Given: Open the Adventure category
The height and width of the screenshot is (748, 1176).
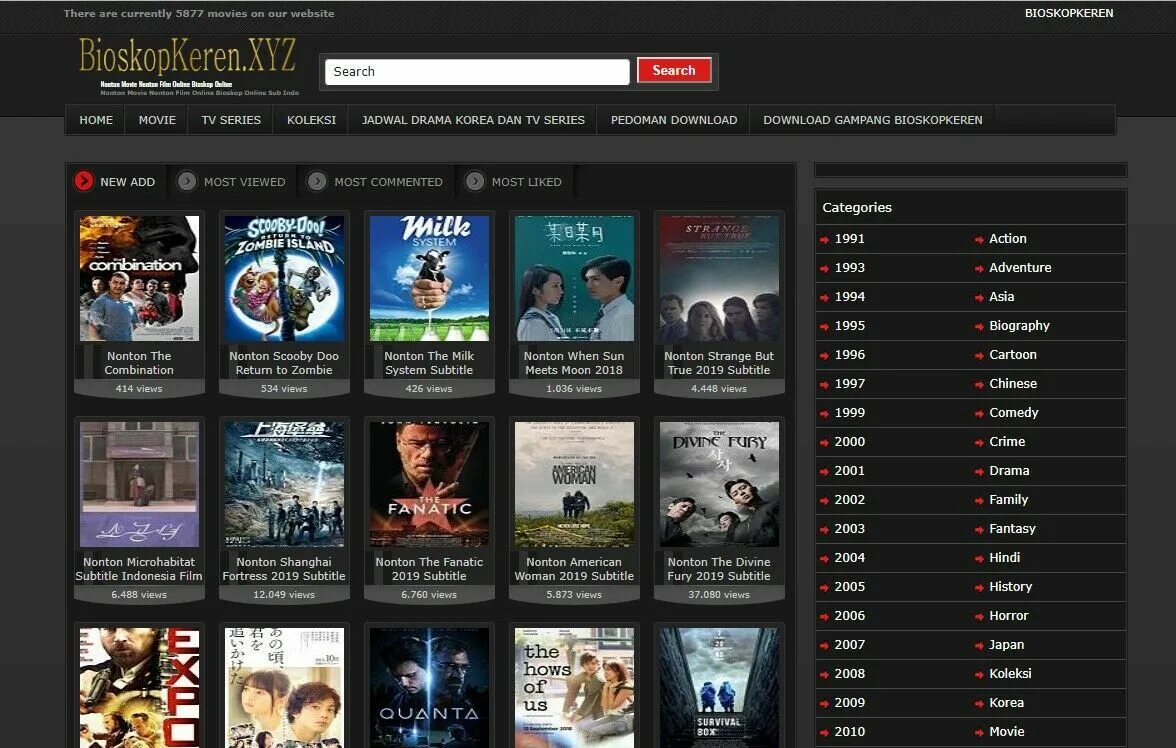Looking at the screenshot, I should [1020, 268].
